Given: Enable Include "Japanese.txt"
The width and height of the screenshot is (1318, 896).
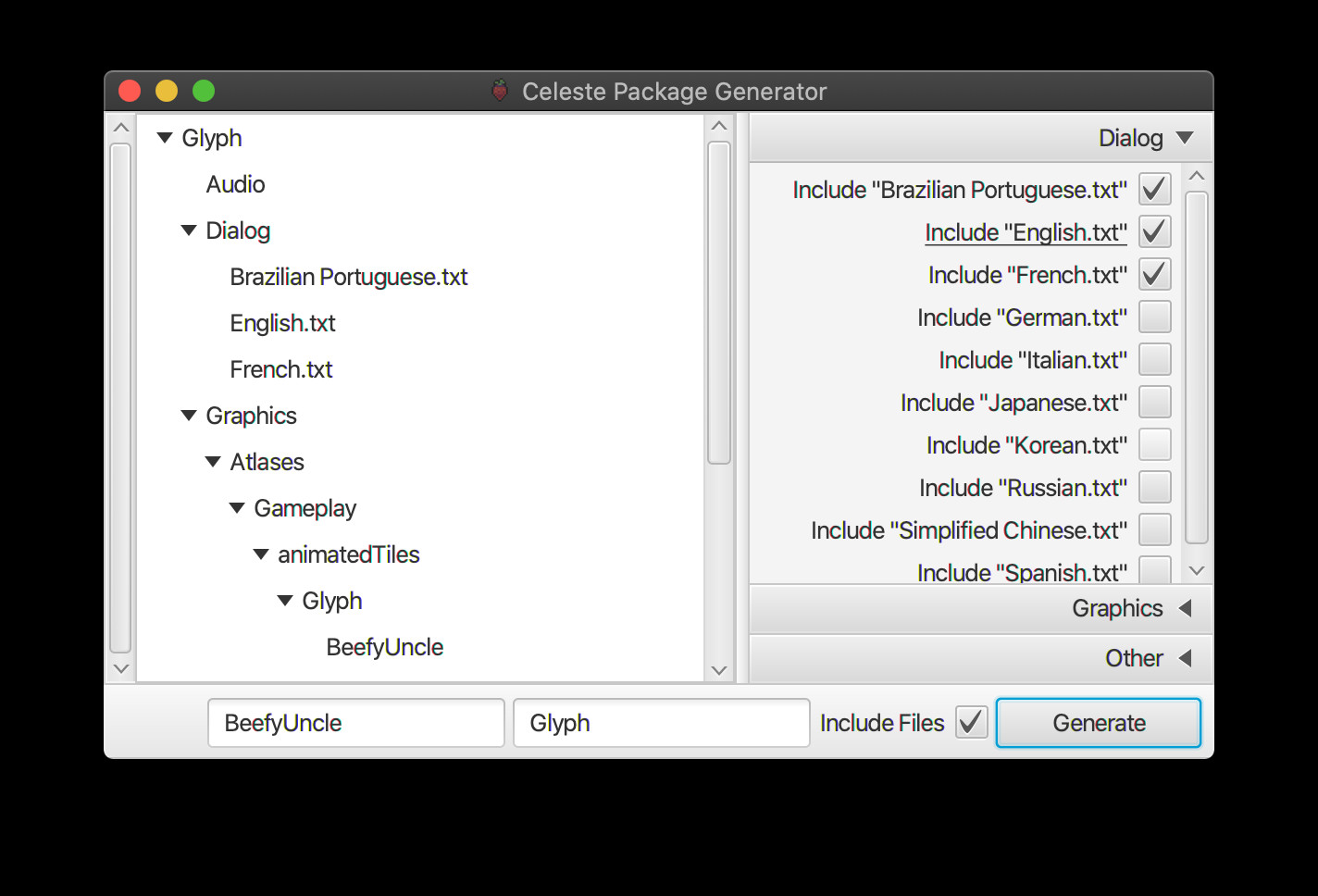Looking at the screenshot, I should (x=1154, y=402).
